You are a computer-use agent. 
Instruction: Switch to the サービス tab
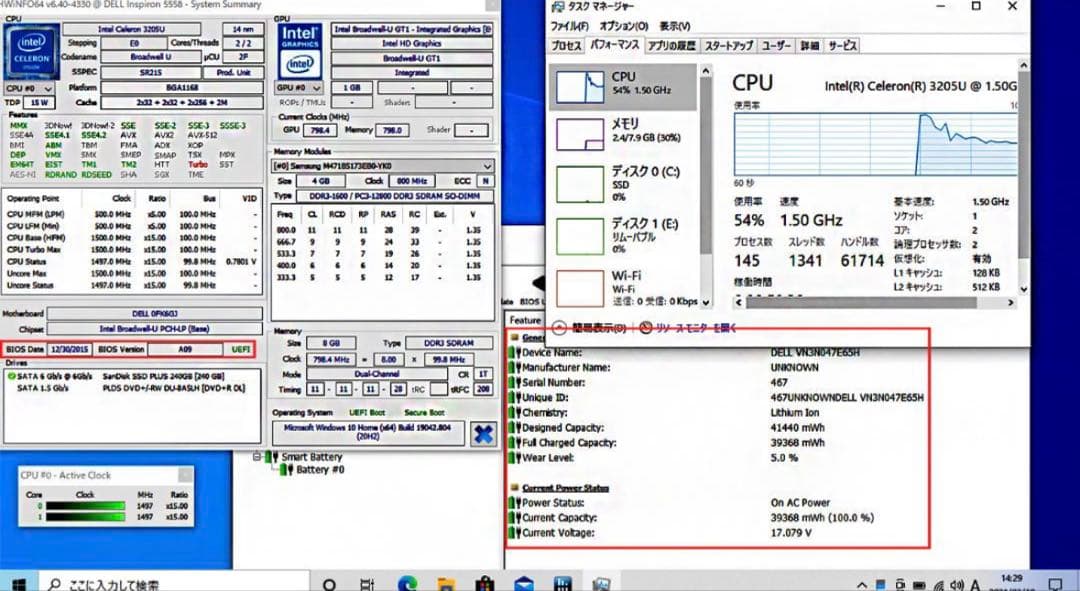[x=842, y=45]
